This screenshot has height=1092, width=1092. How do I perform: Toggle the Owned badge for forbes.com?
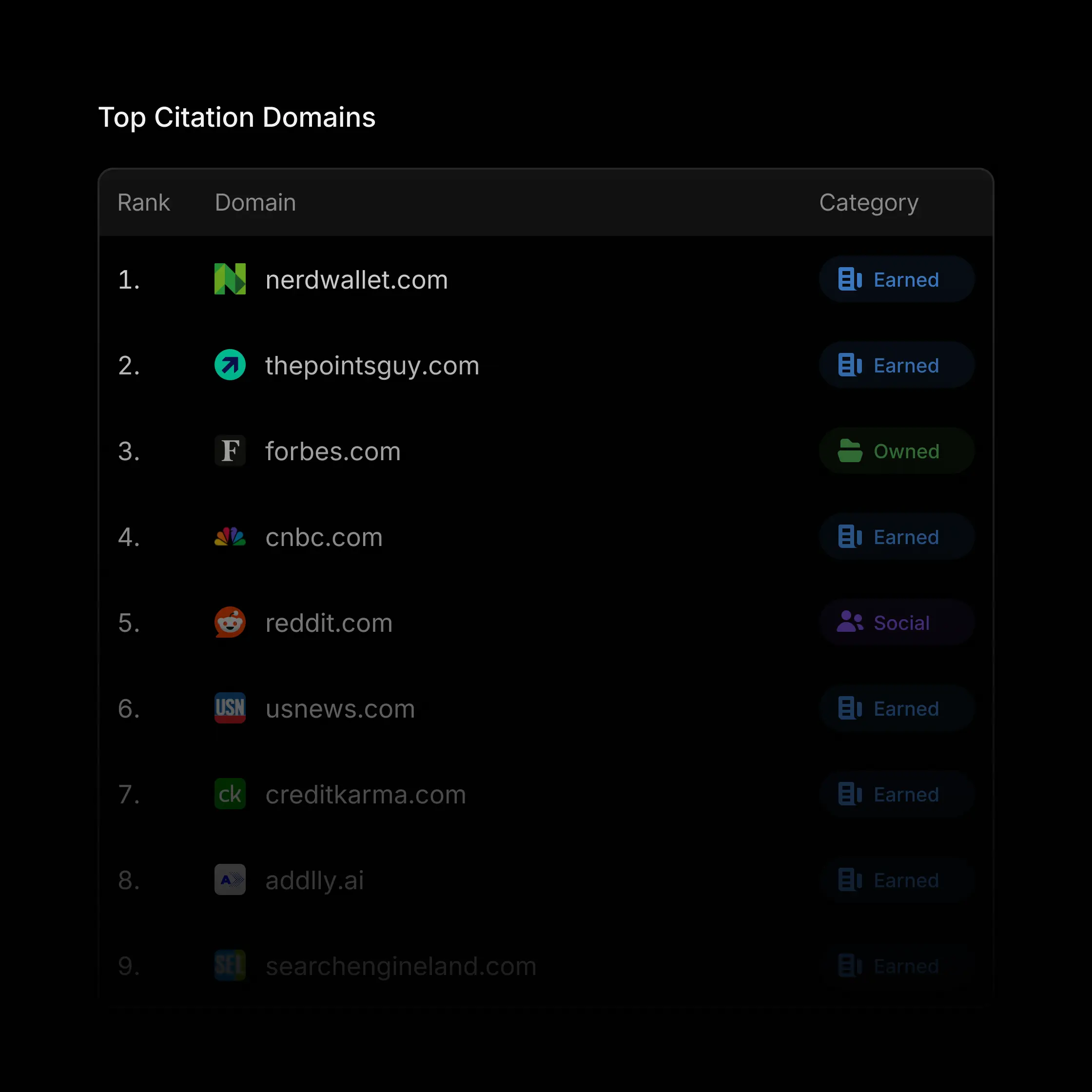click(897, 451)
